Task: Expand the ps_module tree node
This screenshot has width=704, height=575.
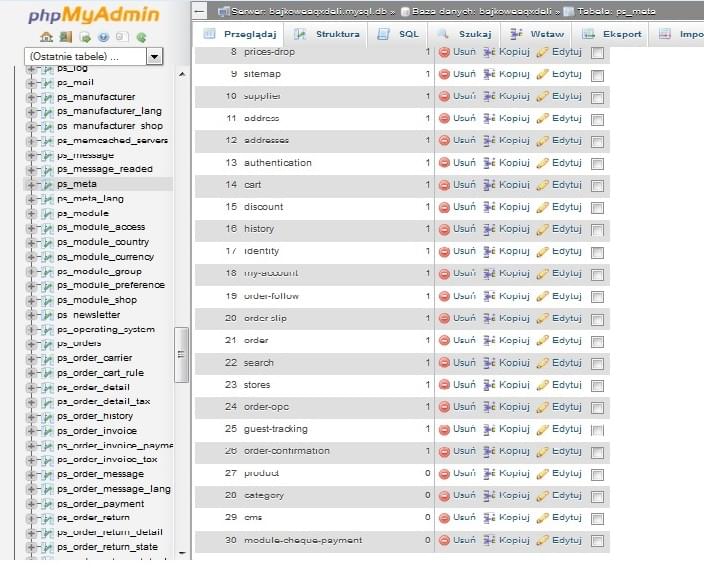Action: (32, 213)
